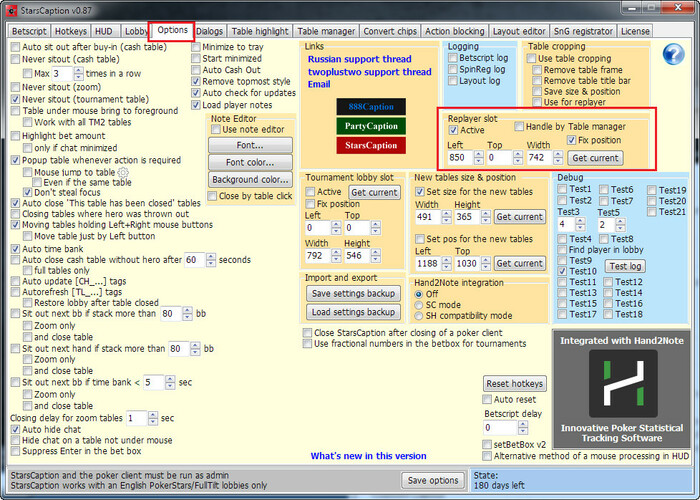Select SH compatibility mode radio button
The image size is (700, 500).
pos(419,316)
